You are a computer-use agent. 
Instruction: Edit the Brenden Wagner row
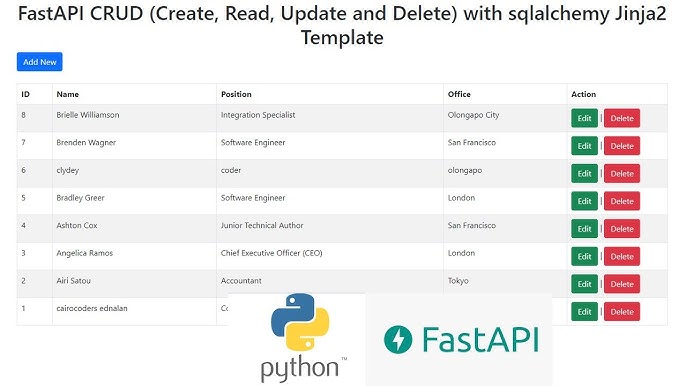pyautogui.click(x=584, y=146)
